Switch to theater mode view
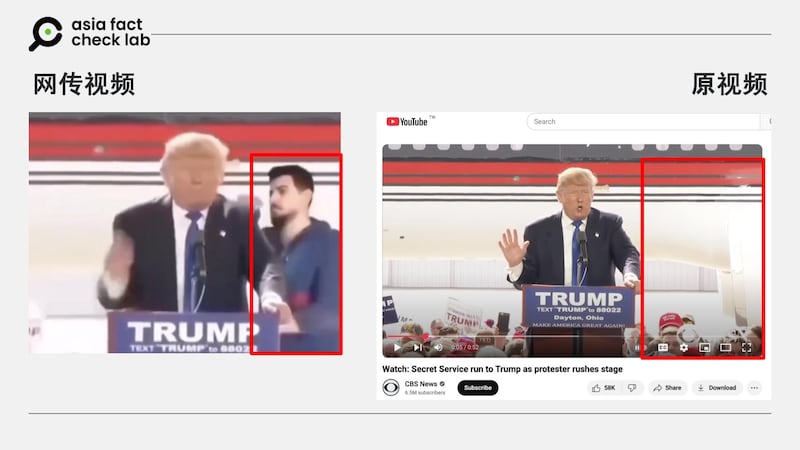Screen dimensions: 800x450 tap(725, 348)
